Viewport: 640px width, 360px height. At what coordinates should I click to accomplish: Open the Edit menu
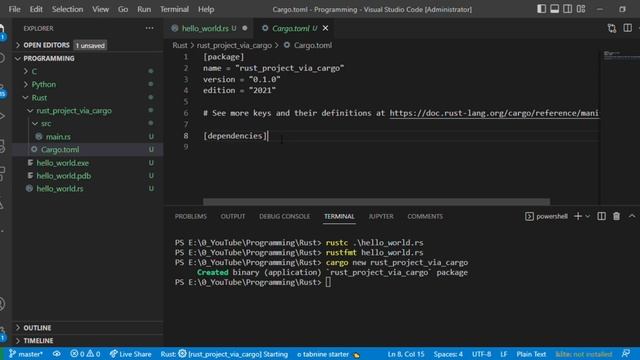(x=36, y=9)
